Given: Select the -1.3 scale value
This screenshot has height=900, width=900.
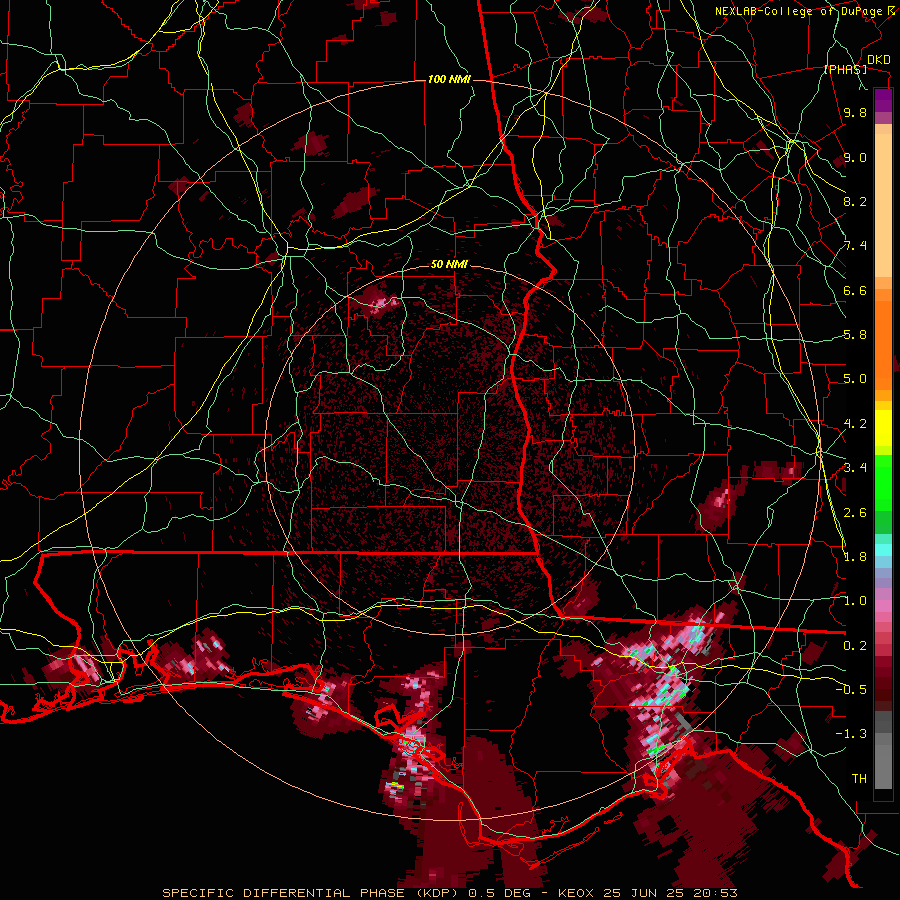Looking at the screenshot, I should coord(851,735).
